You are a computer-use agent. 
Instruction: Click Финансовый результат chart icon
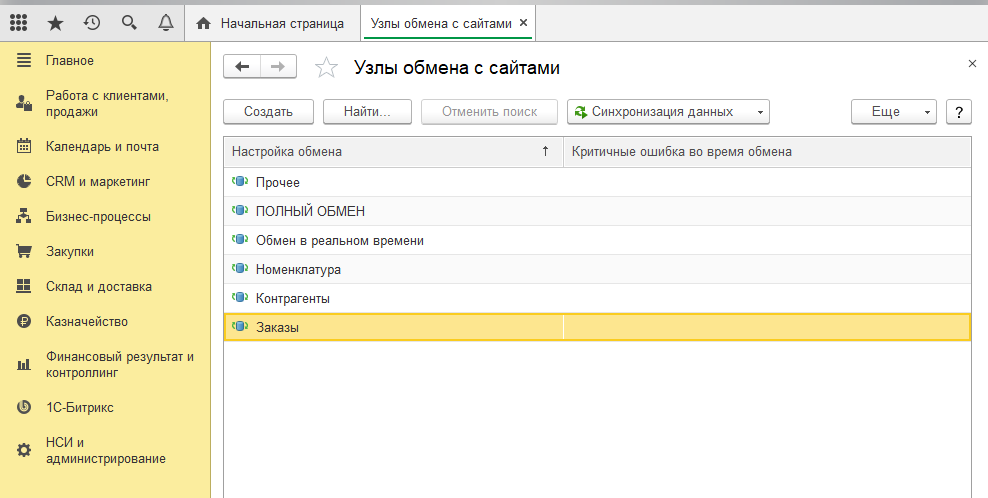pos(24,364)
